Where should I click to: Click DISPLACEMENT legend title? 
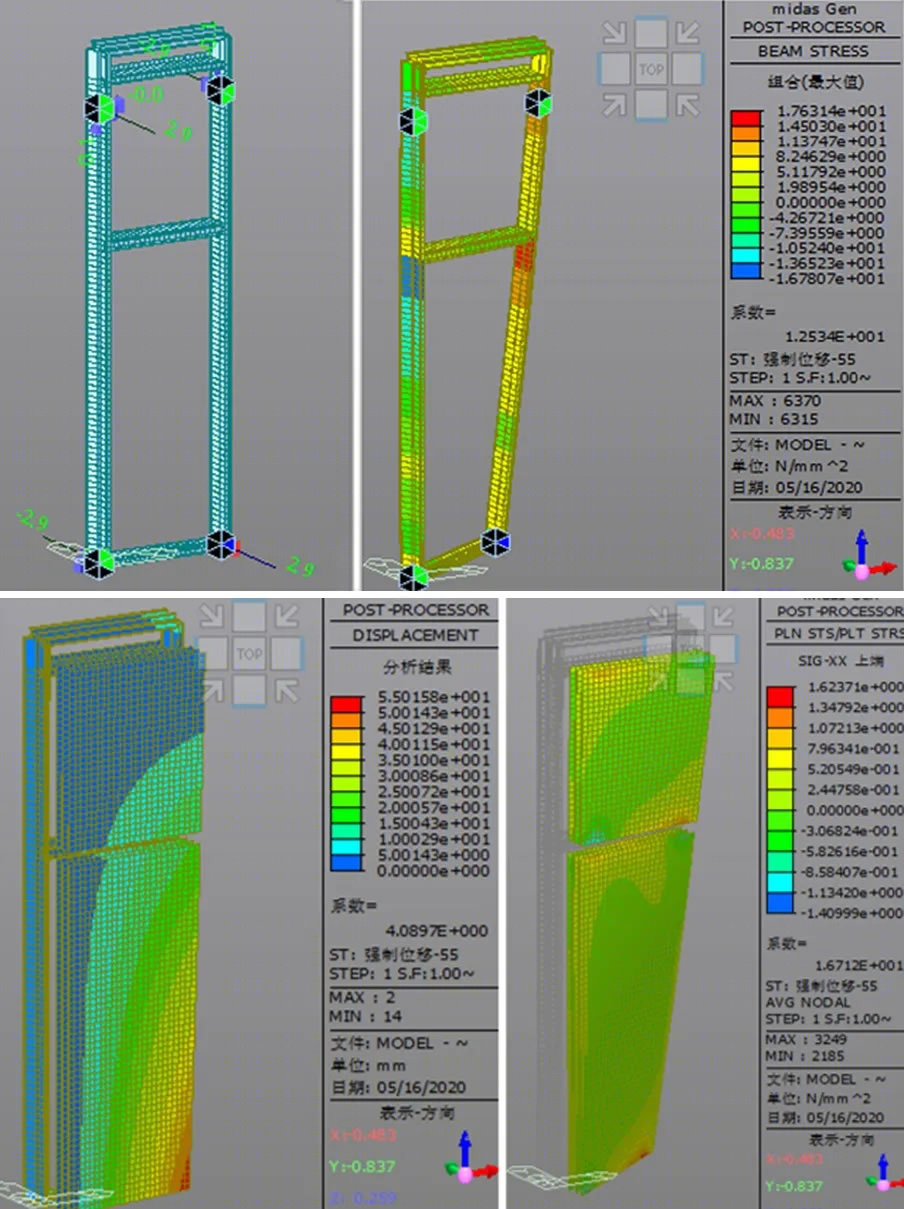click(415, 635)
